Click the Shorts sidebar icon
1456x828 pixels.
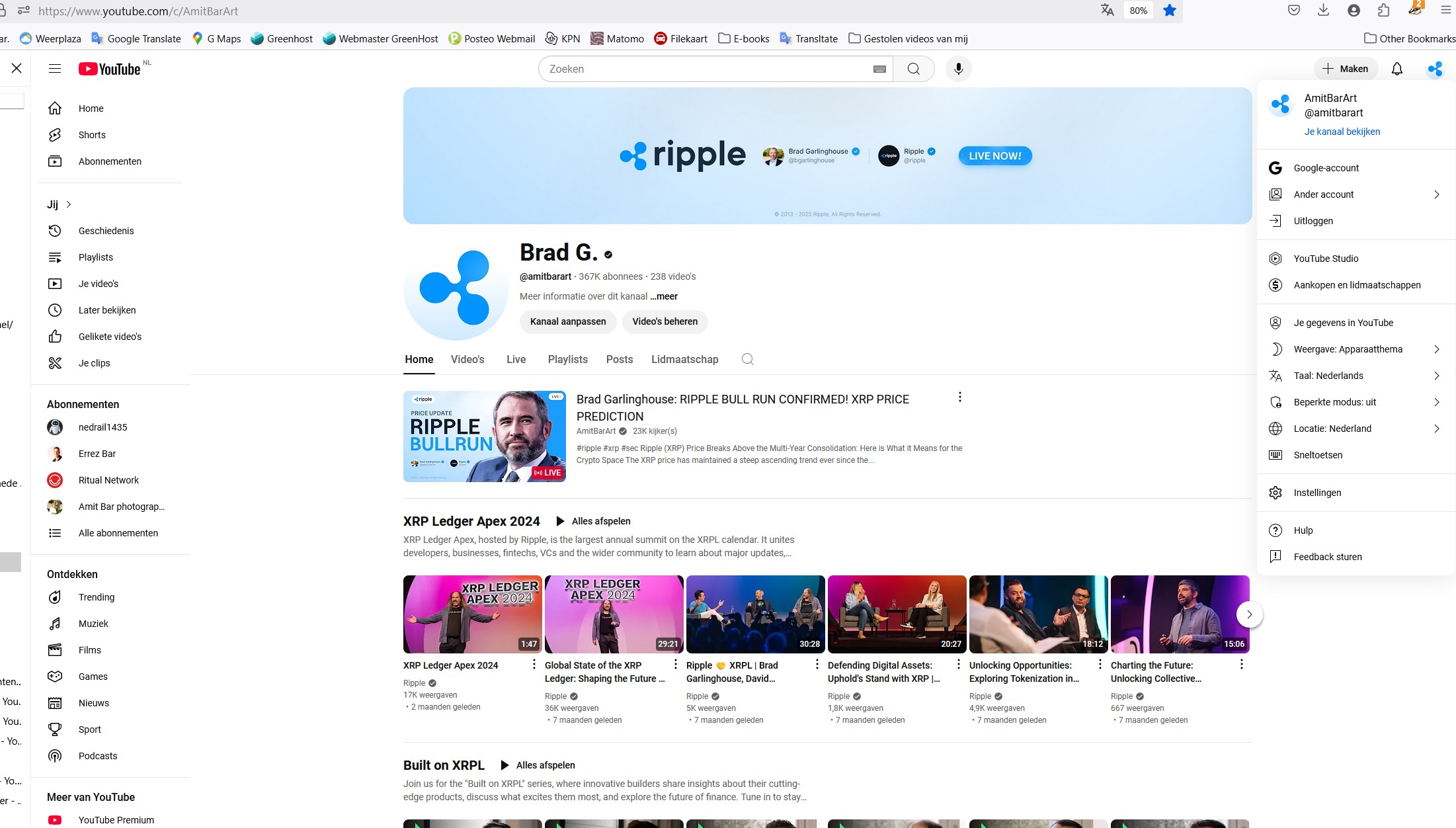55,135
